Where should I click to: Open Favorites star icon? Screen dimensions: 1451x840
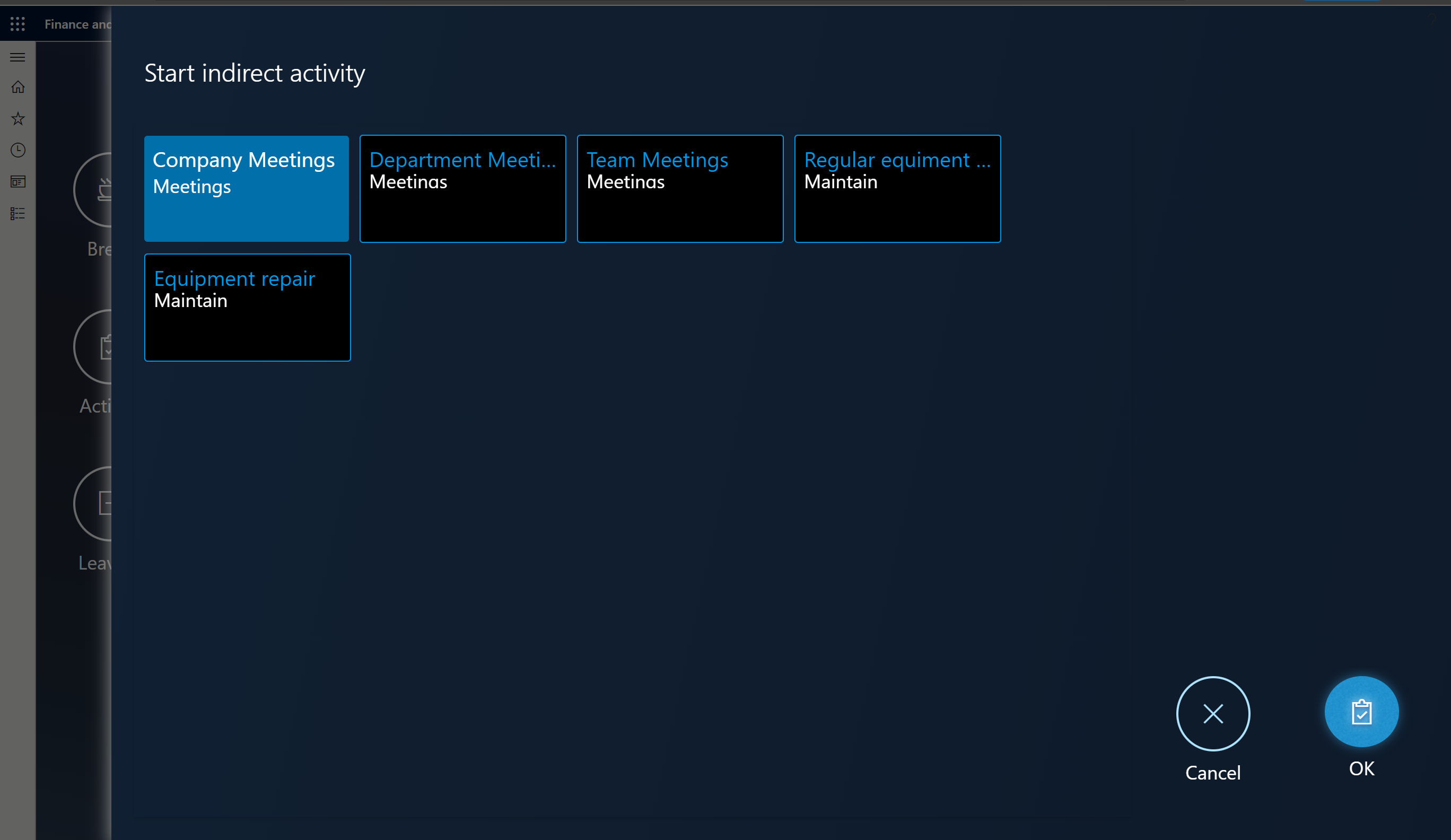(x=18, y=119)
